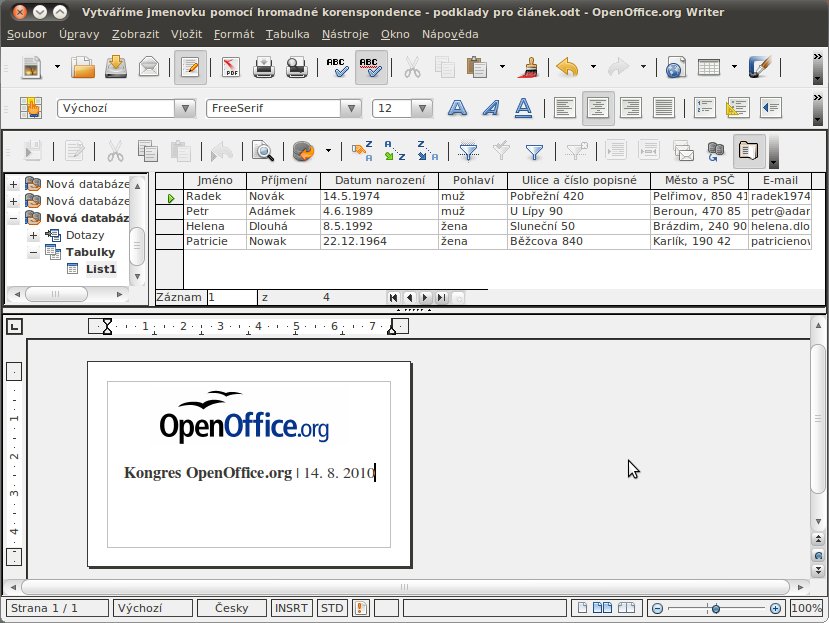This screenshot has height=623, width=829.
Task: Collapse the Tabulky tree node
Action: coord(33,252)
